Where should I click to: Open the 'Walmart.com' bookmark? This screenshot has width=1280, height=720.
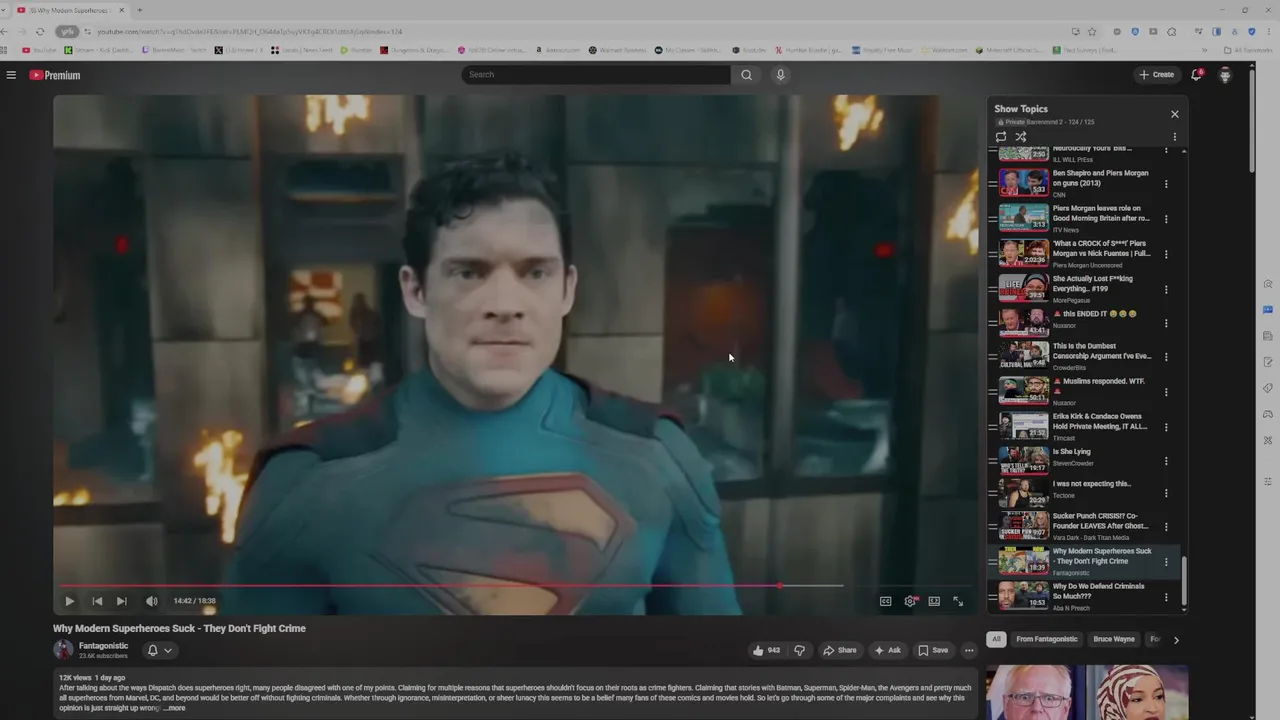pyautogui.click(x=945, y=50)
